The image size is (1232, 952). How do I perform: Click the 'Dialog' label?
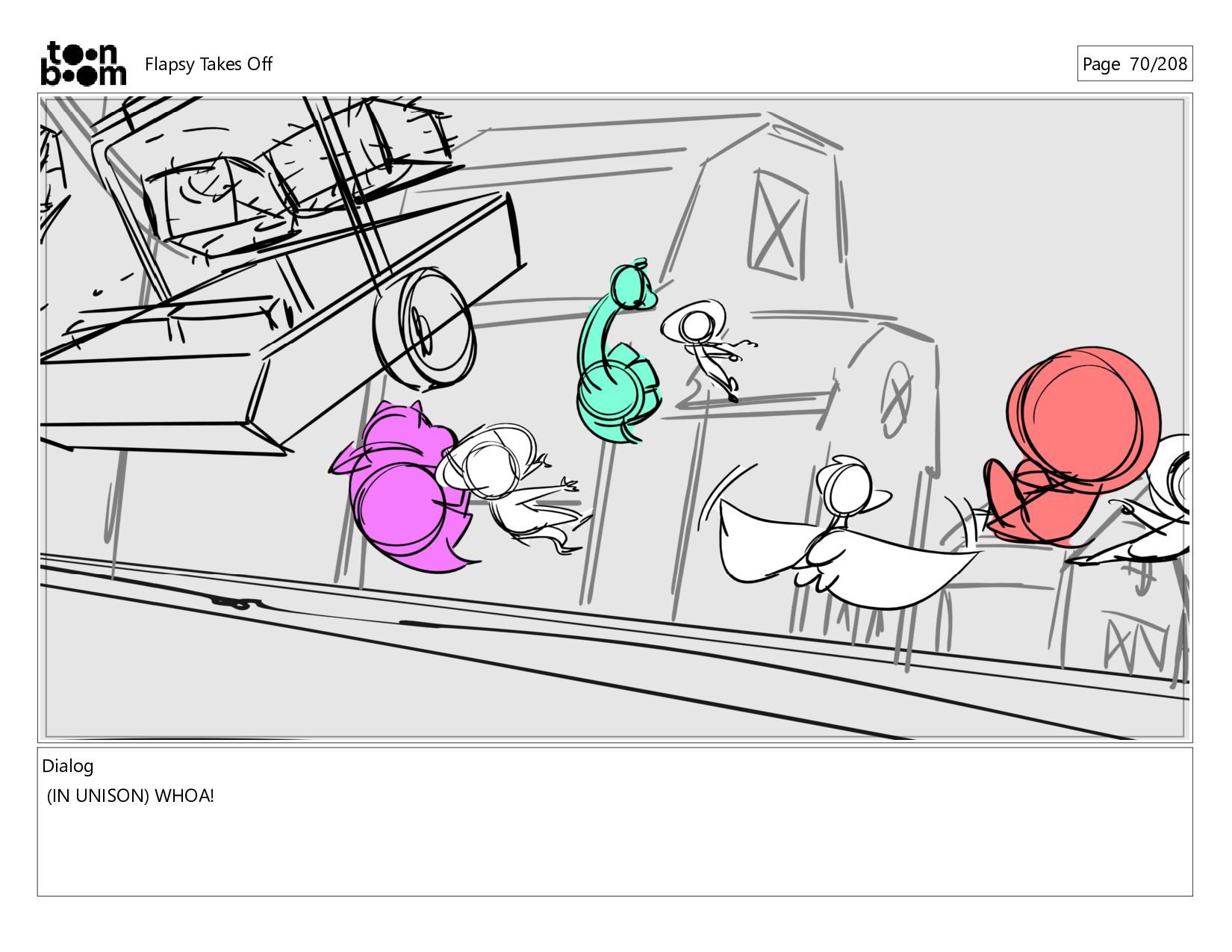point(68,766)
